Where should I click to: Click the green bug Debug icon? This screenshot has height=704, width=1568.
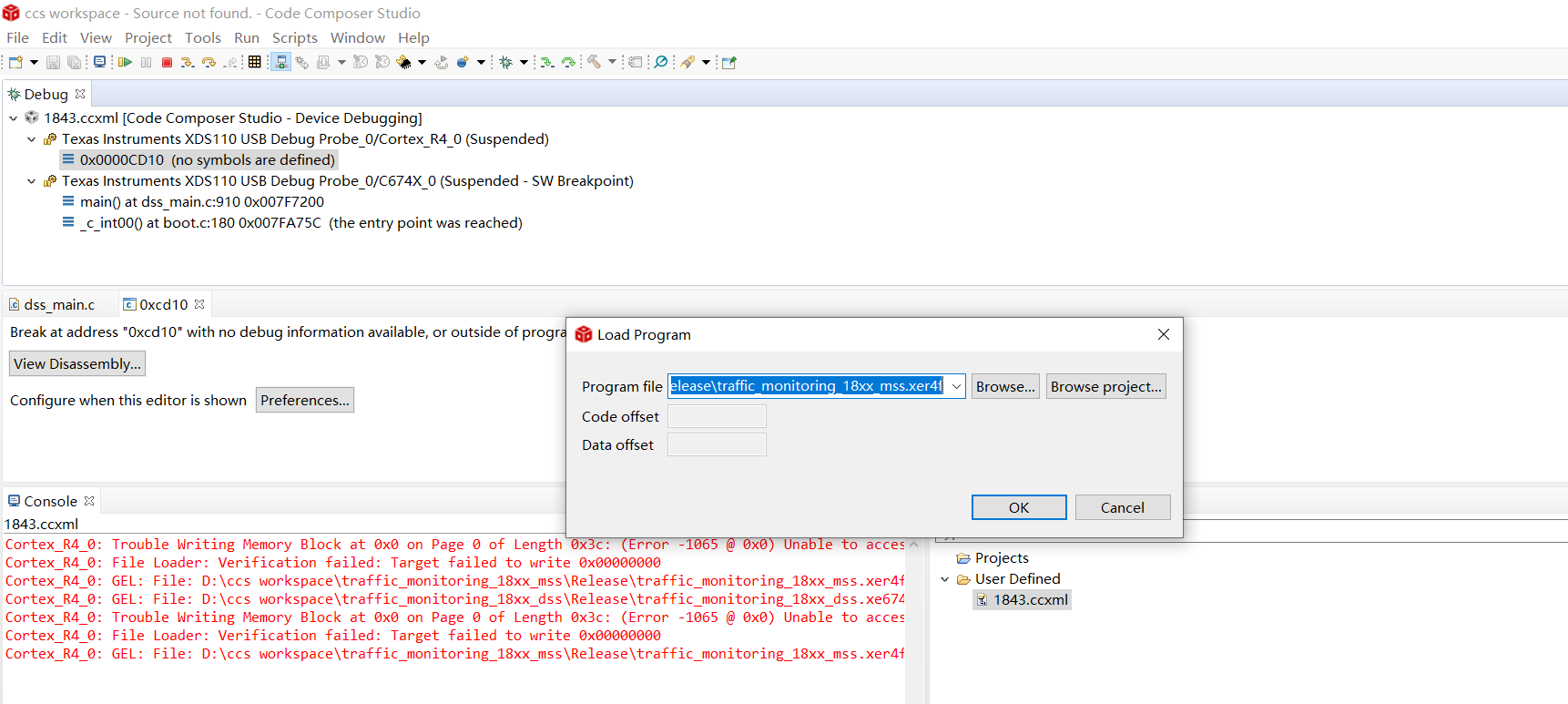click(x=505, y=62)
